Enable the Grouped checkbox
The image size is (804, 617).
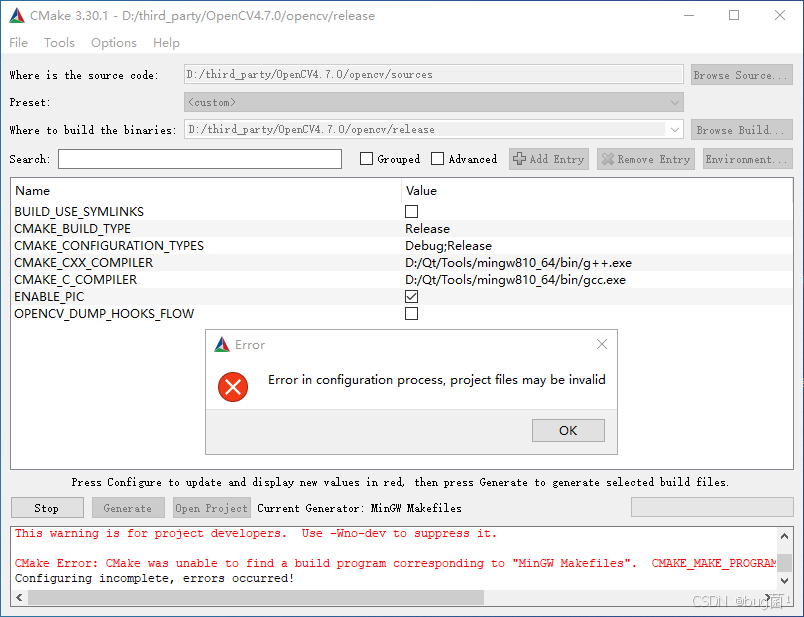coord(366,158)
